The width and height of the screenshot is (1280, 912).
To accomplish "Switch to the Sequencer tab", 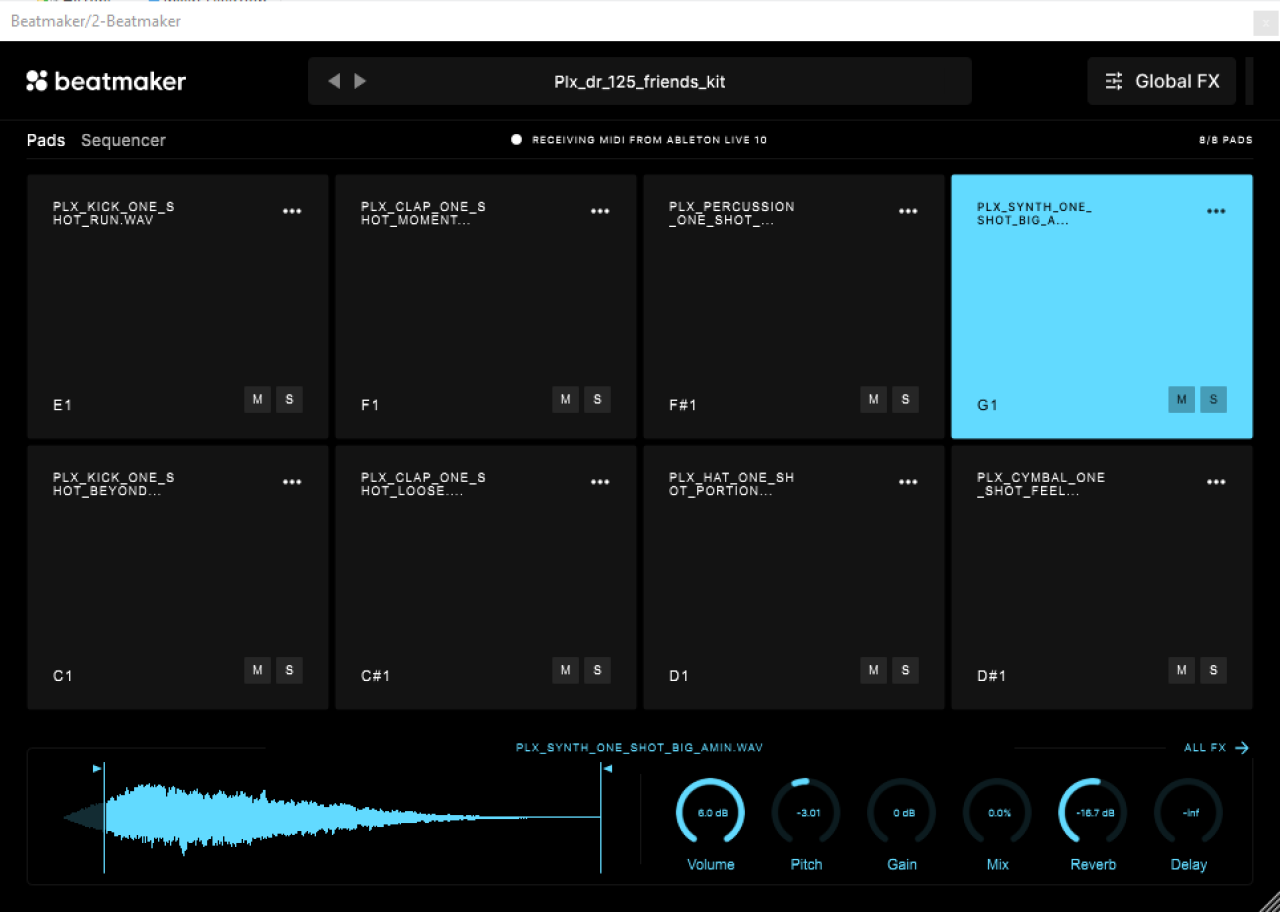I will pyautogui.click(x=123, y=140).
